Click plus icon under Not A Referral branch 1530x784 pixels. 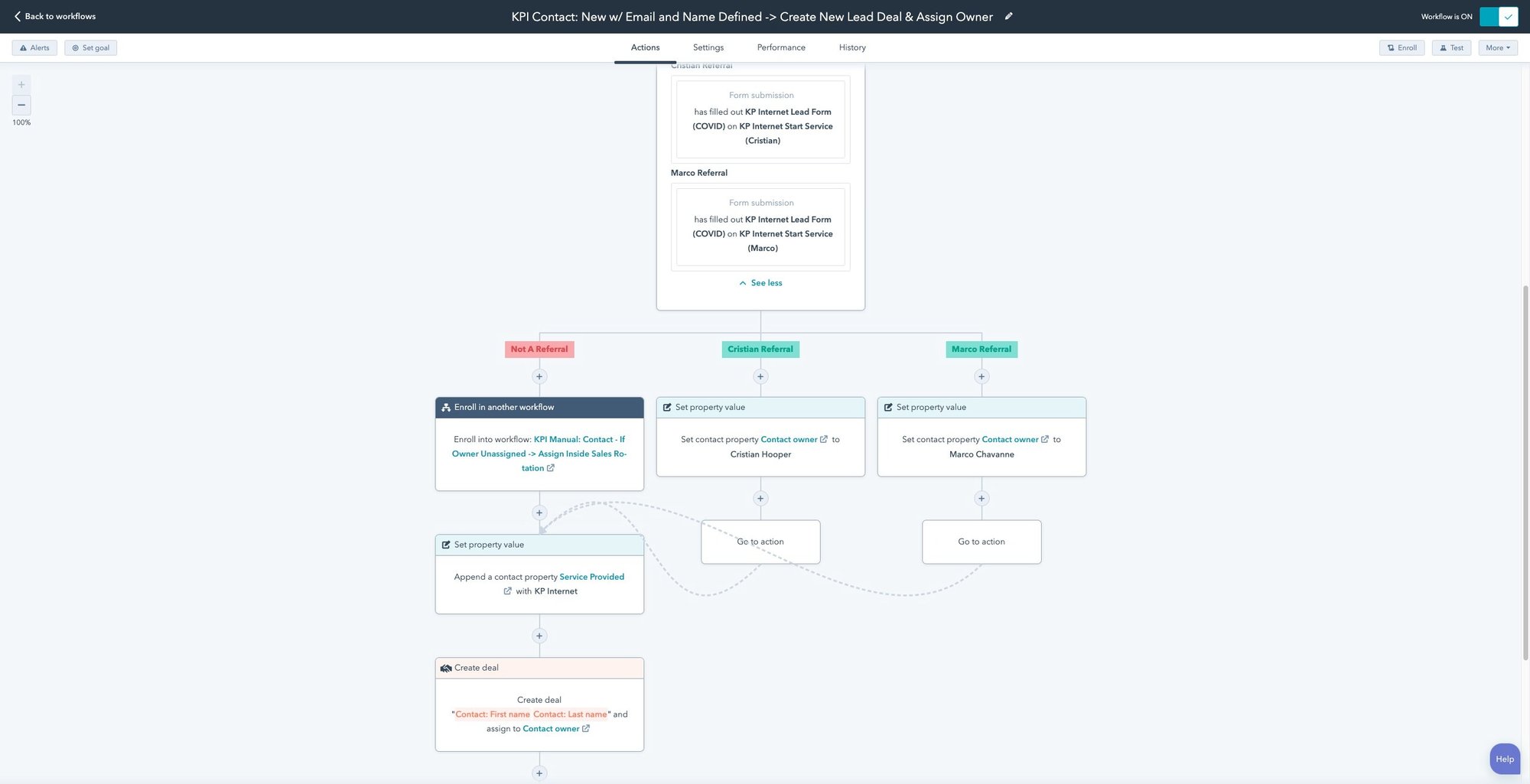click(539, 376)
